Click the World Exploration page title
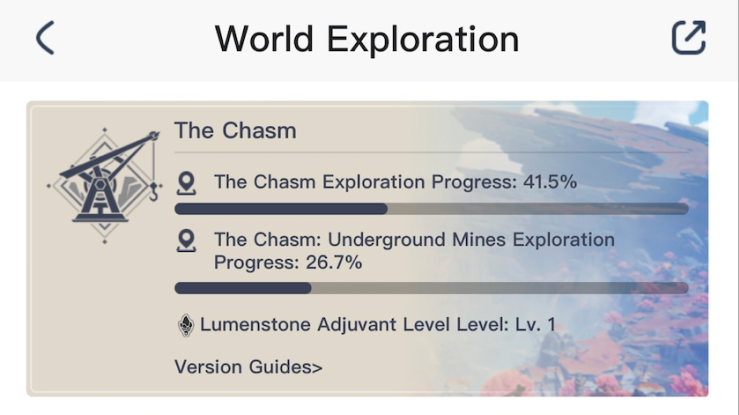The height and width of the screenshot is (415, 739). 367,39
